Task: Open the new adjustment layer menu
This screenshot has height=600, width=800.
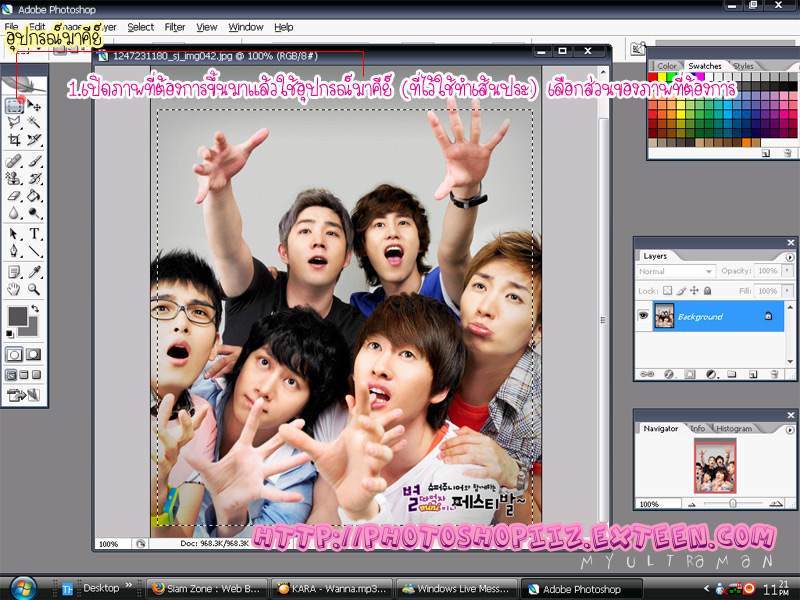Action: [712, 374]
